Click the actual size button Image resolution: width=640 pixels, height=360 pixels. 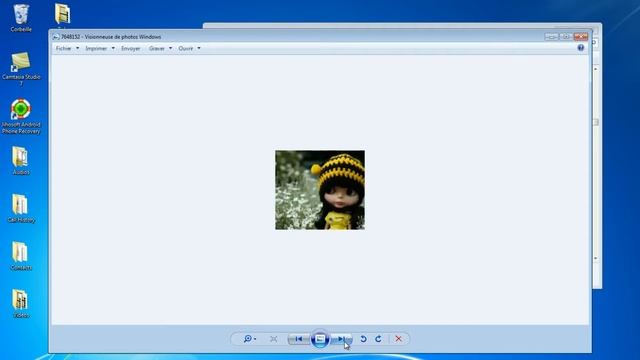point(273,339)
